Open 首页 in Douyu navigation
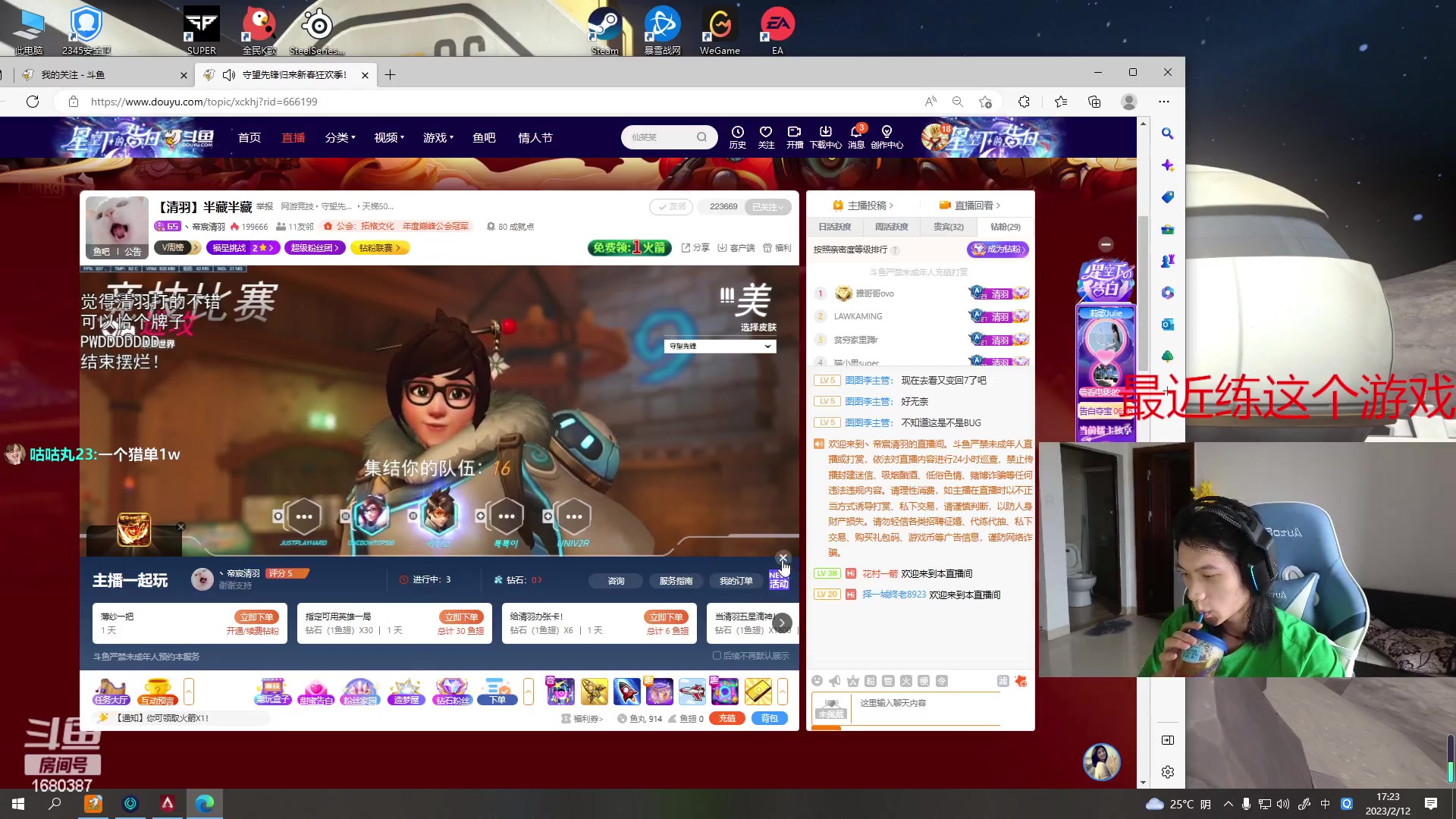The height and width of the screenshot is (819, 1456). point(249,137)
